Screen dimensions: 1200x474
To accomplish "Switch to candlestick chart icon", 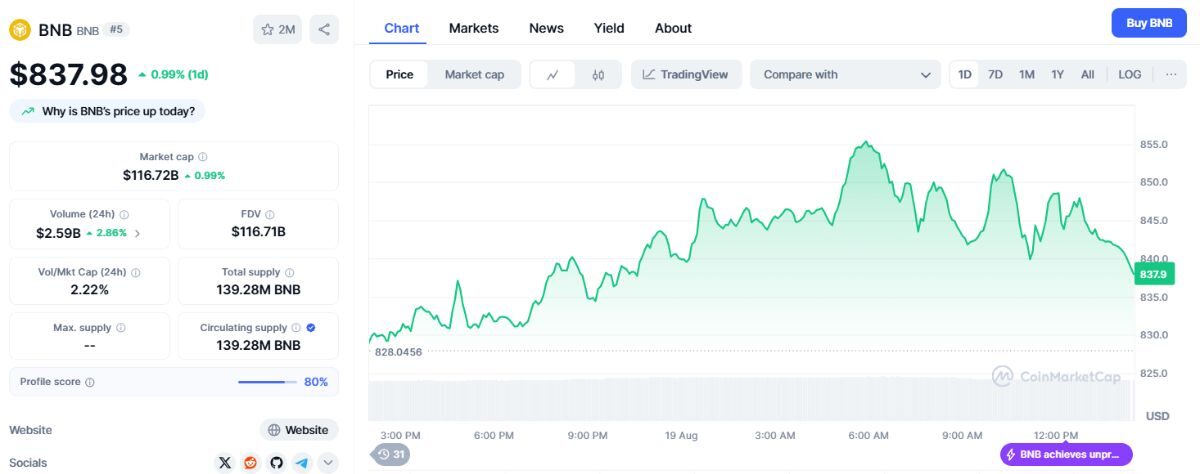I will coord(598,75).
